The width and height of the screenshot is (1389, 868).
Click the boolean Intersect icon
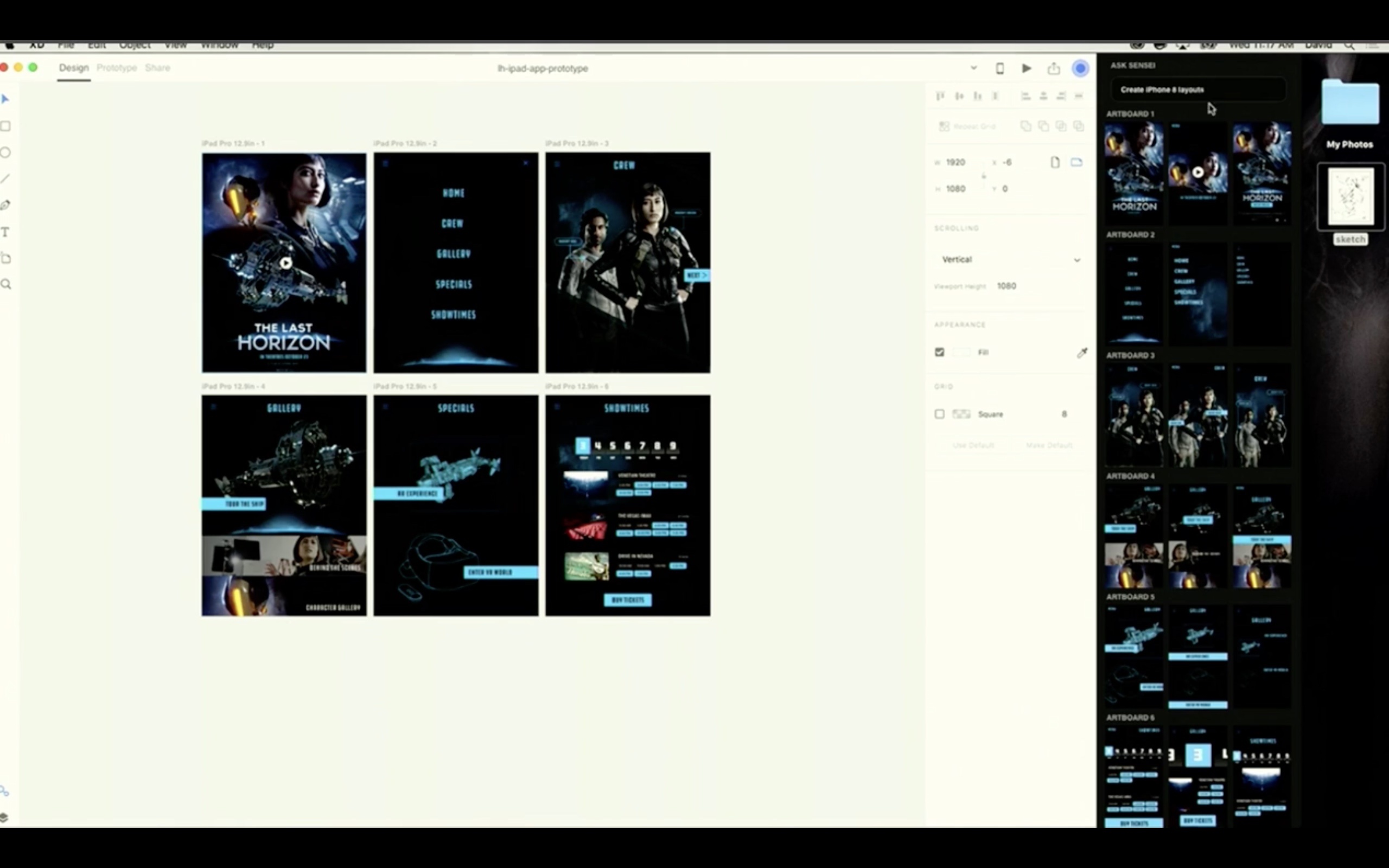[1061, 126]
